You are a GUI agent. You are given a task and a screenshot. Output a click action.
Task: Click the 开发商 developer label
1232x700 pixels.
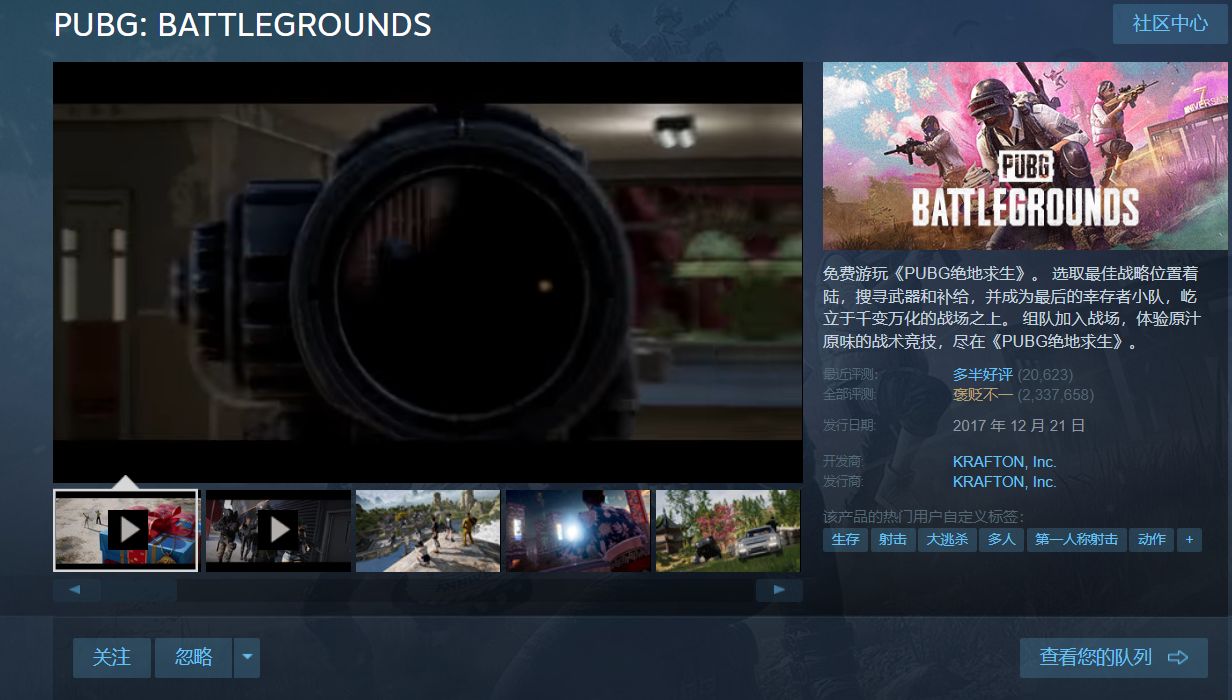843,462
